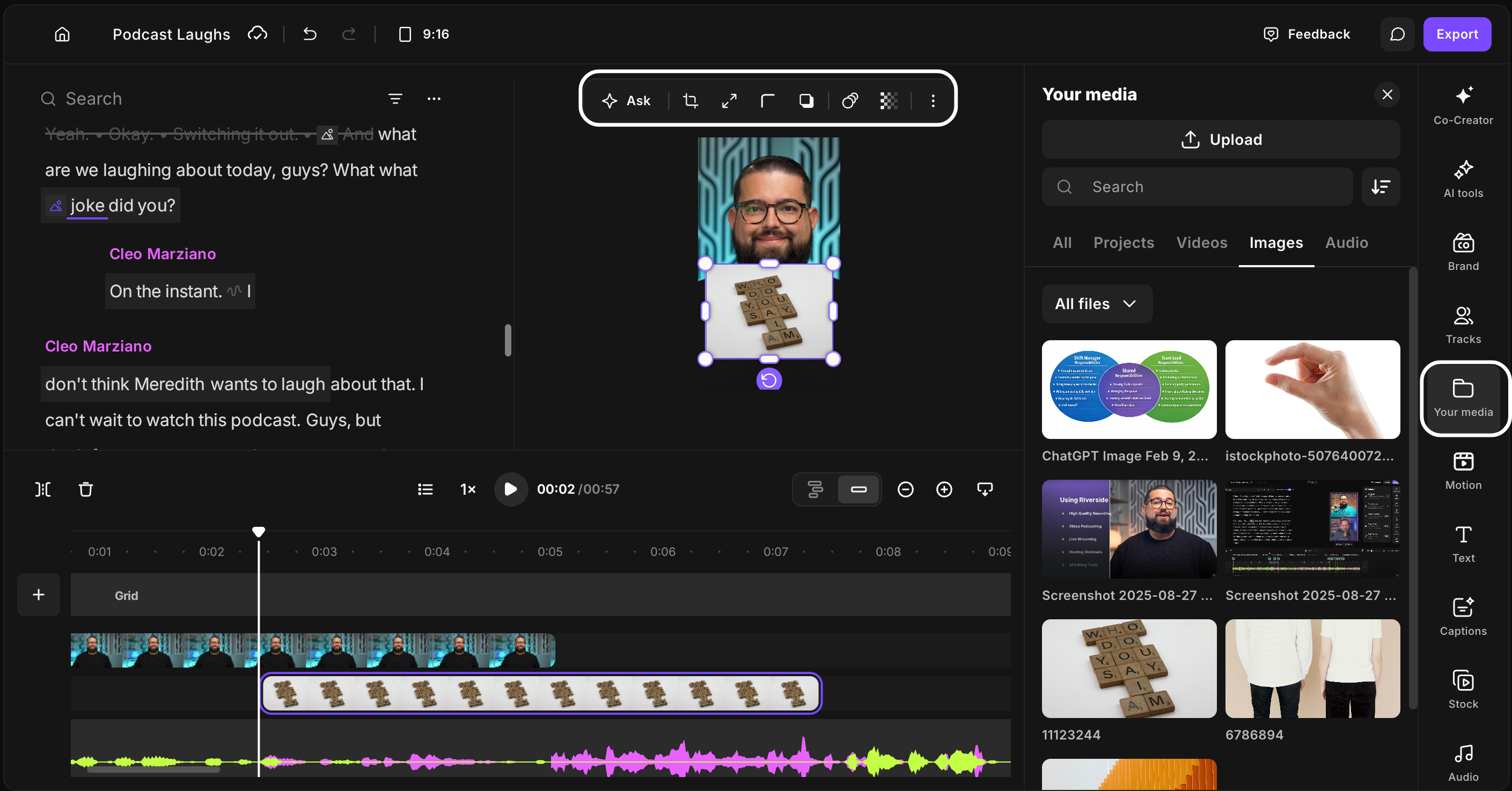1512x791 pixels.
Task: Click the rotate handle below the image
Action: (769, 380)
